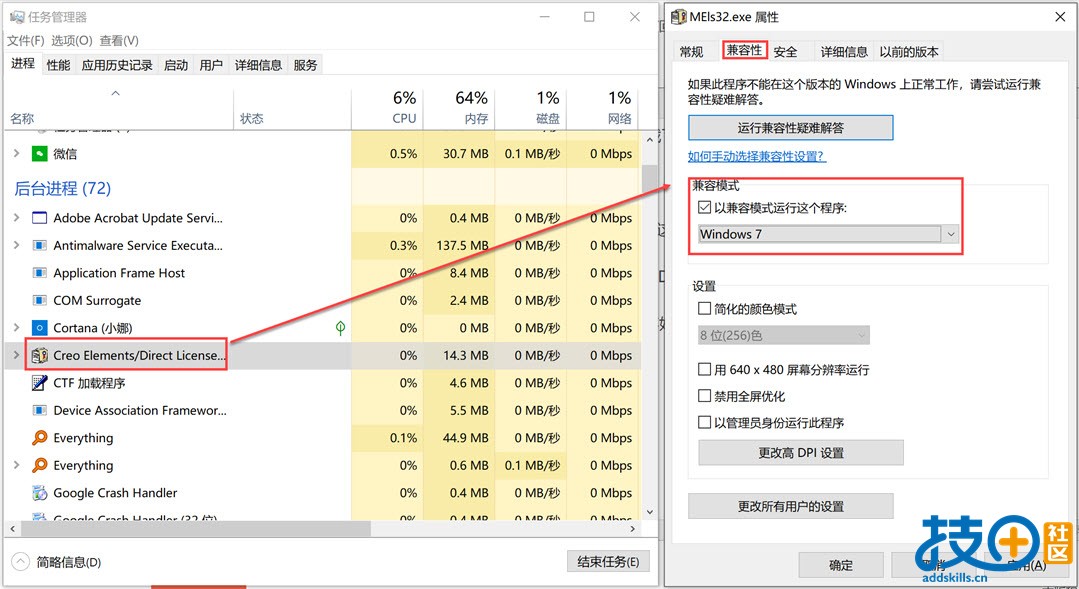Toggle 禁用全屏优化 checkbox

tap(704, 396)
